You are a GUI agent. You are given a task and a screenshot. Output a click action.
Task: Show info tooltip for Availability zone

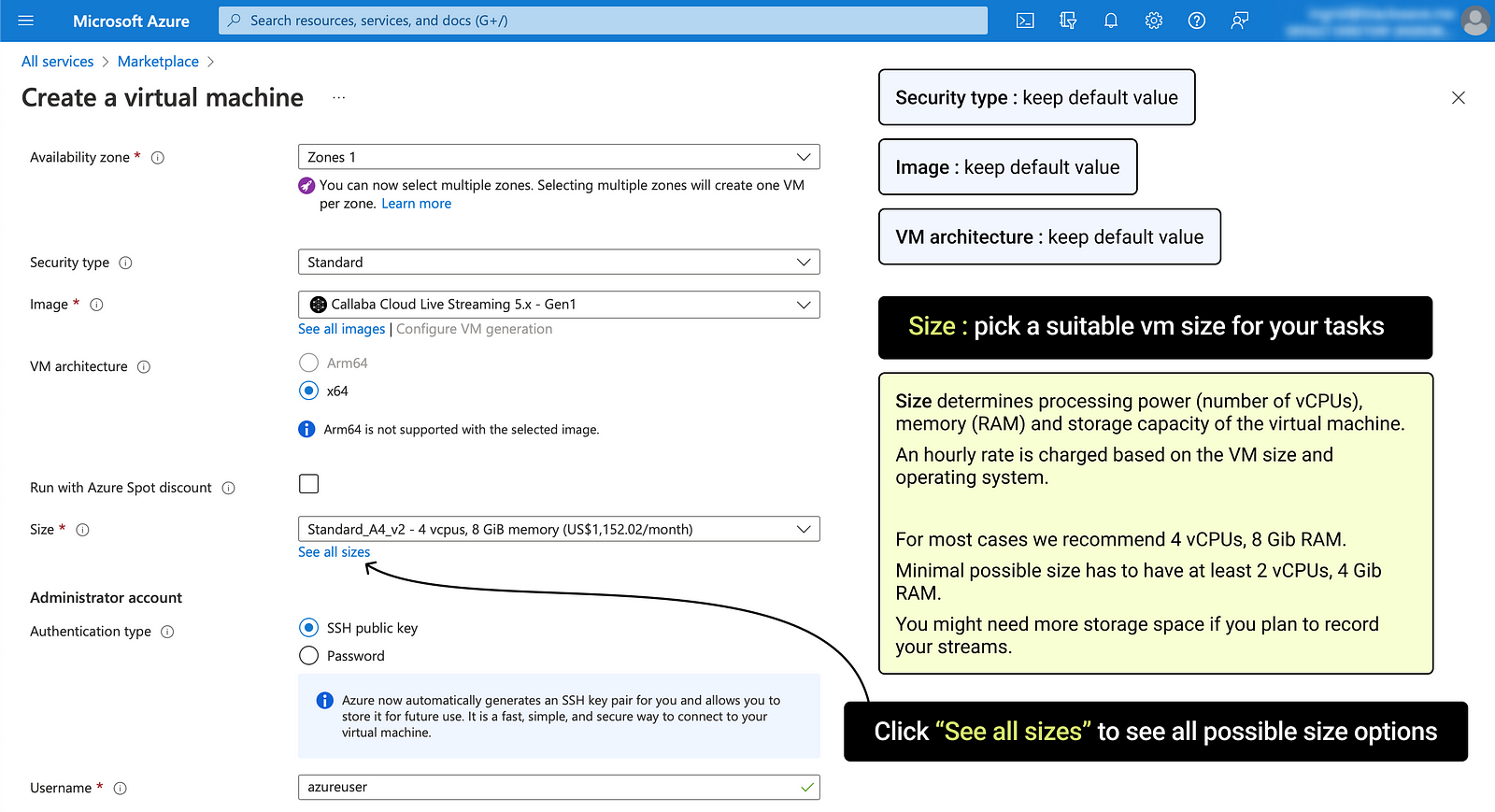tap(158, 158)
